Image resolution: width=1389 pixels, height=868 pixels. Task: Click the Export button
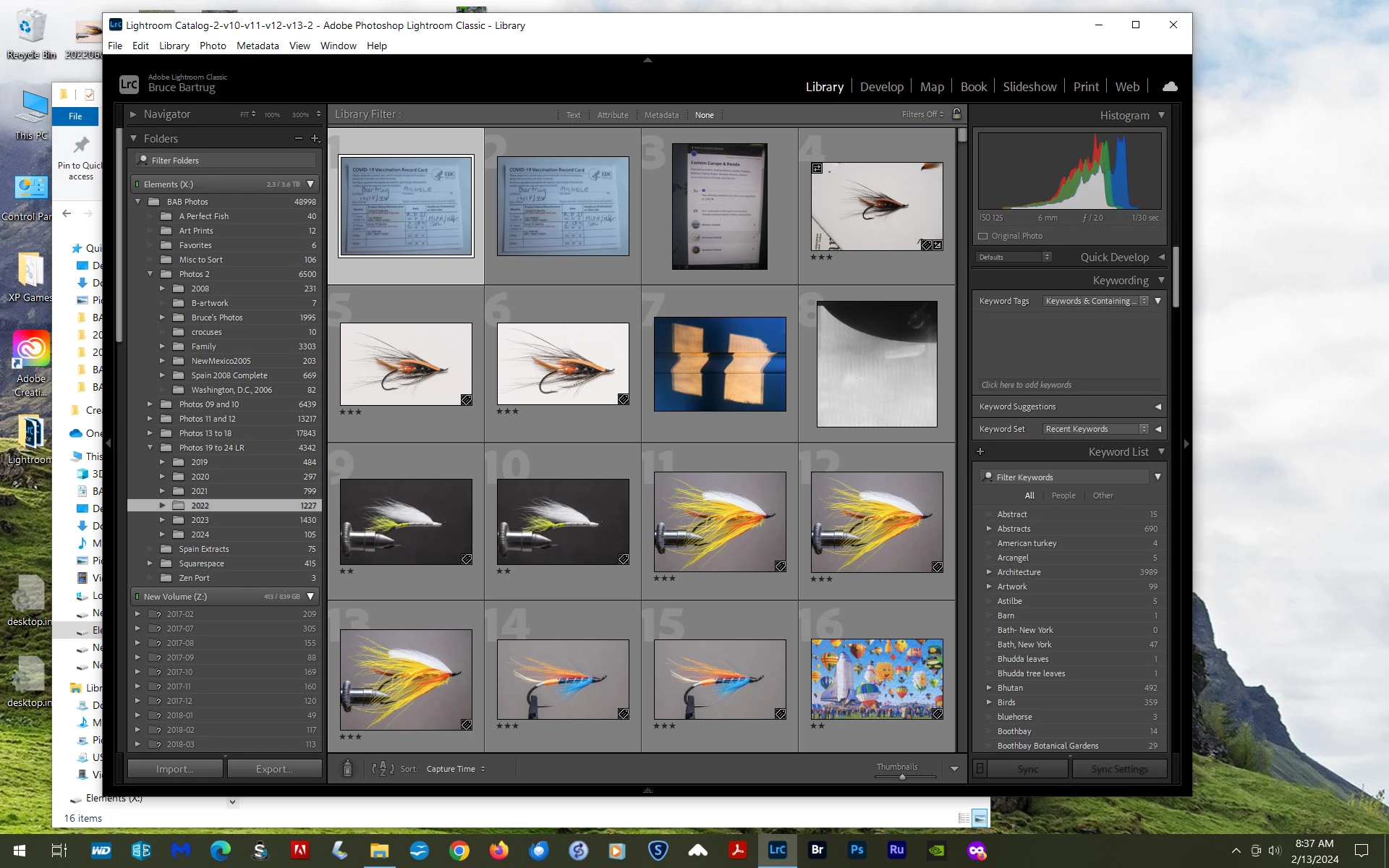pyautogui.click(x=274, y=769)
